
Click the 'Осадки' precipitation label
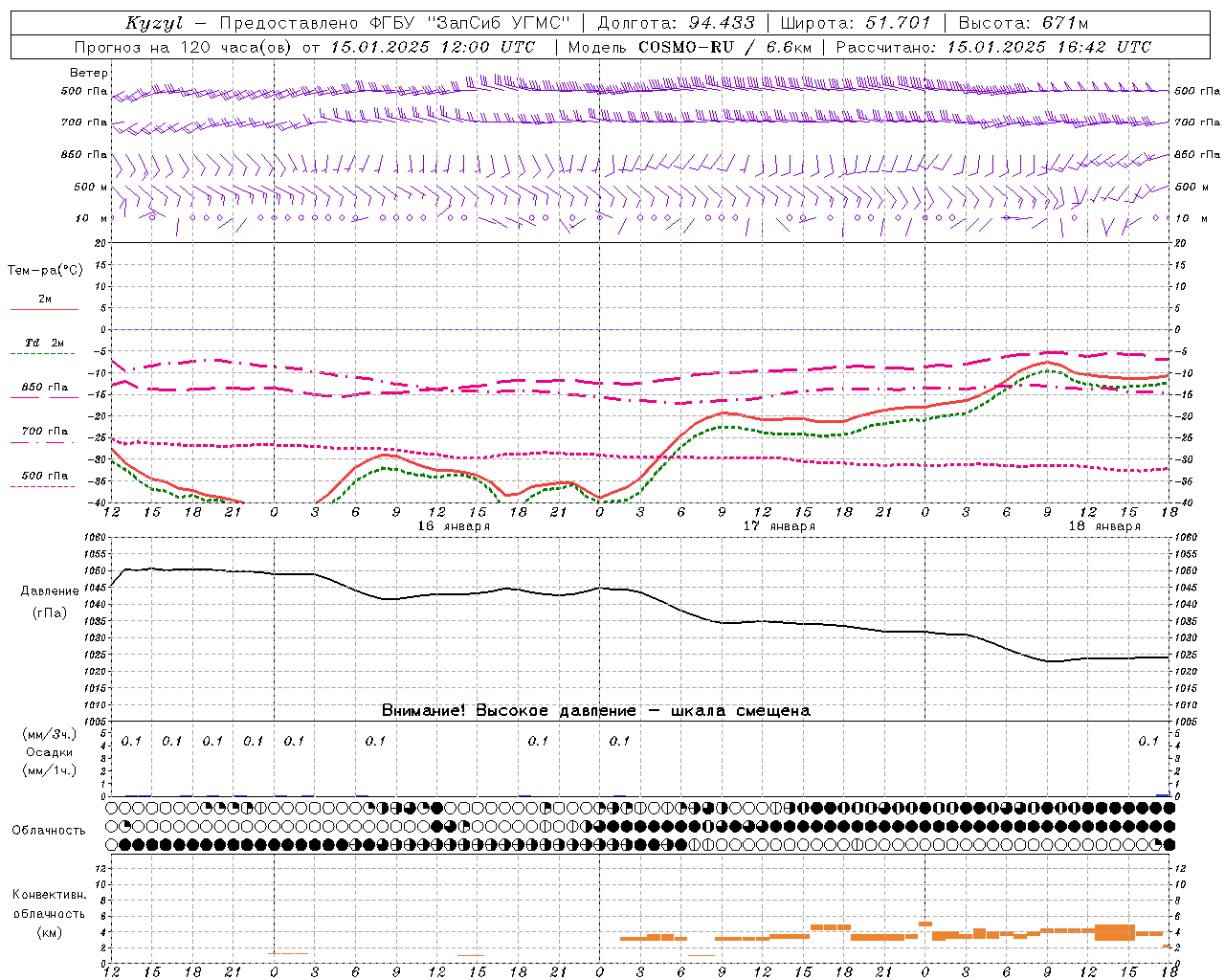click(50, 752)
